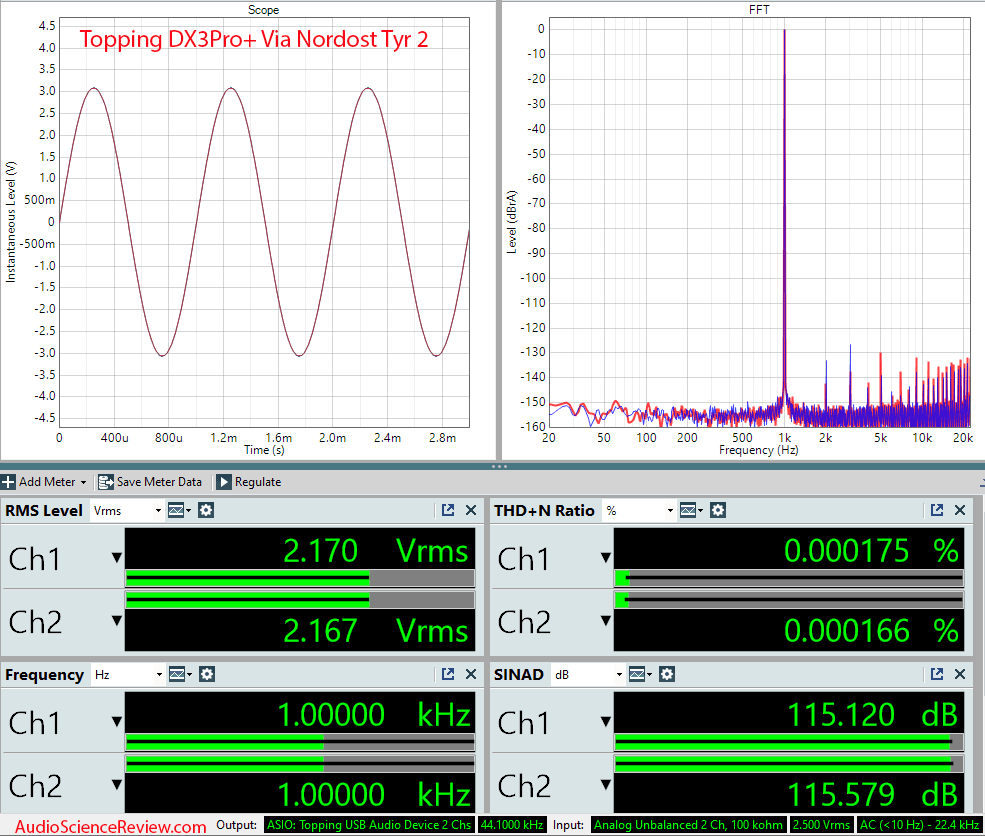Image resolution: width=985 pixels, height=836 pixels.
Task: Click the 2.170 Vrms Ch1 reading
Action: point(376,551)
